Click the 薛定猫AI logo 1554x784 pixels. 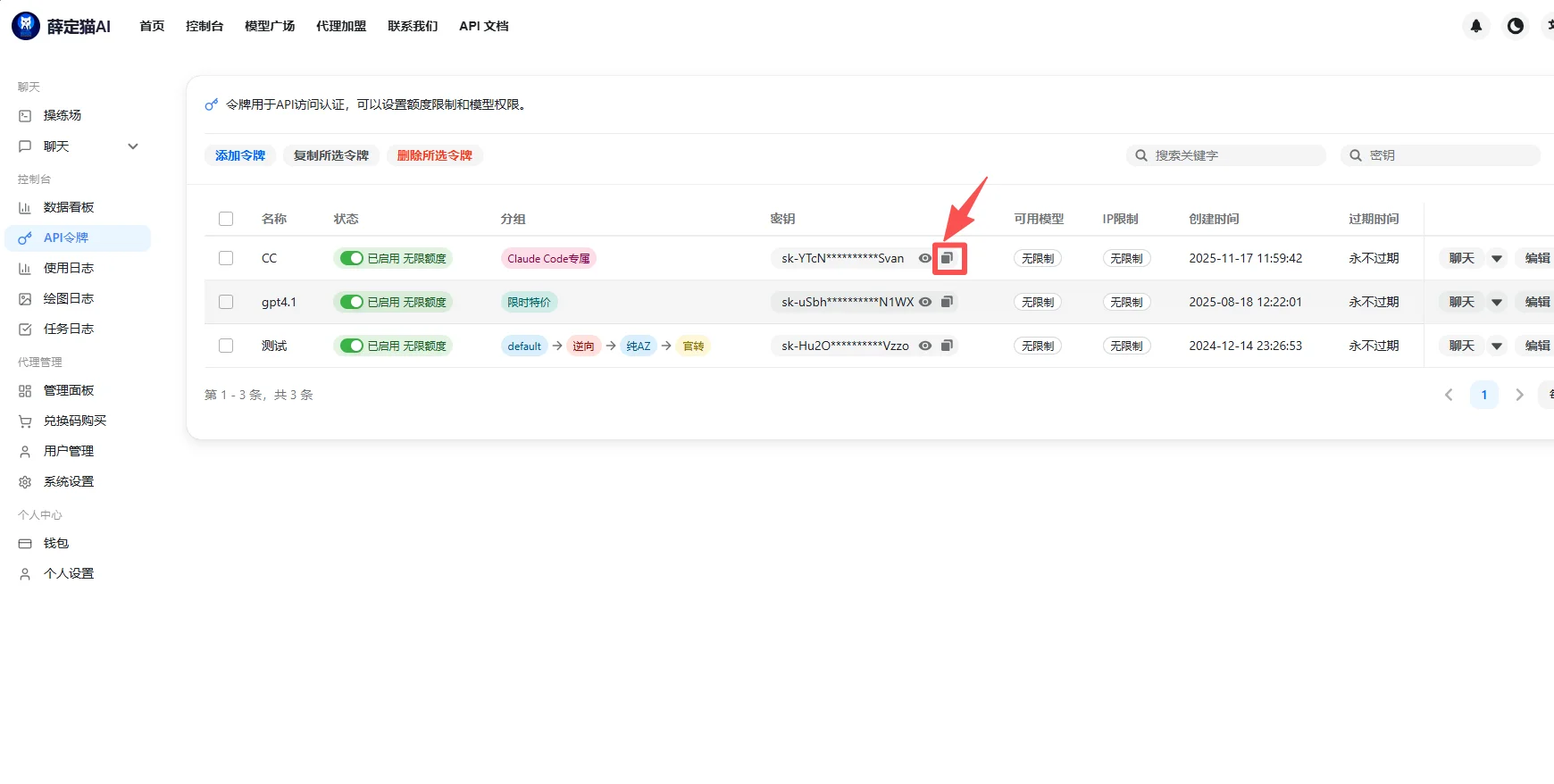click(x=62, y=26)
